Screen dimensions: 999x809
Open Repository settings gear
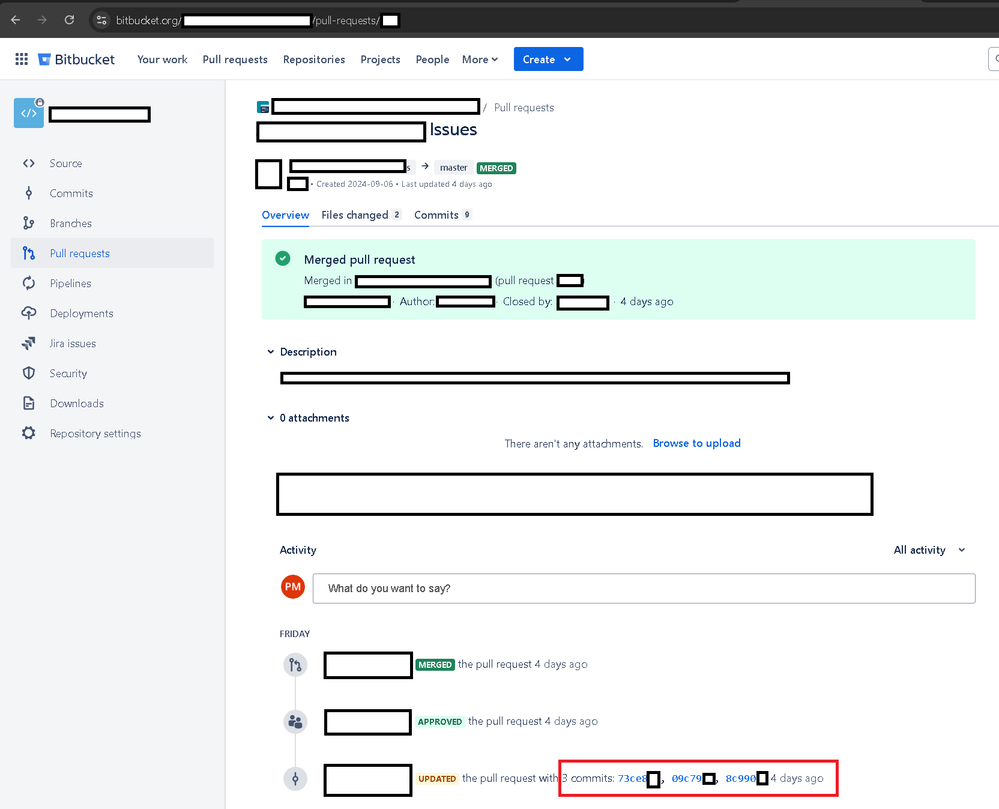click(29, 433)
